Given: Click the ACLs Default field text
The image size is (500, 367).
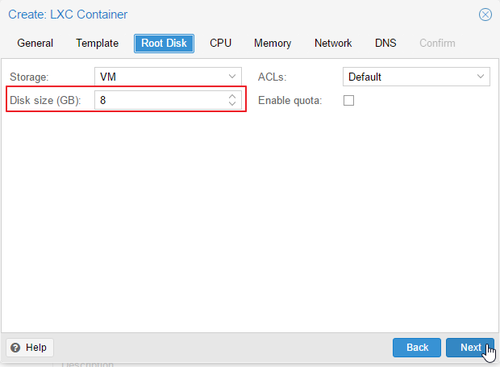Looking at the screenshot, I should click(x=364, y=77).
